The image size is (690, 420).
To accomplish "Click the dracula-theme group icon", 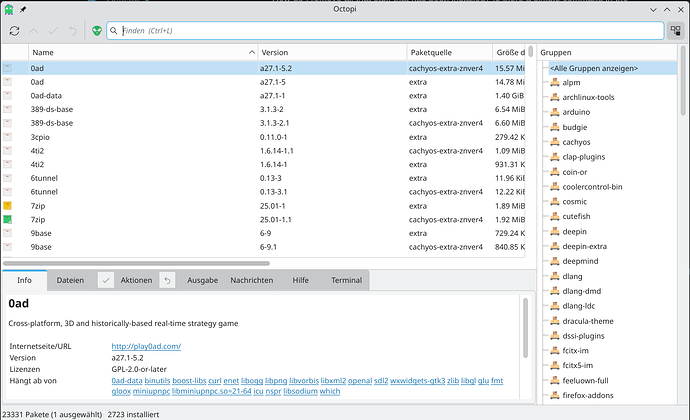I will 555,321.
